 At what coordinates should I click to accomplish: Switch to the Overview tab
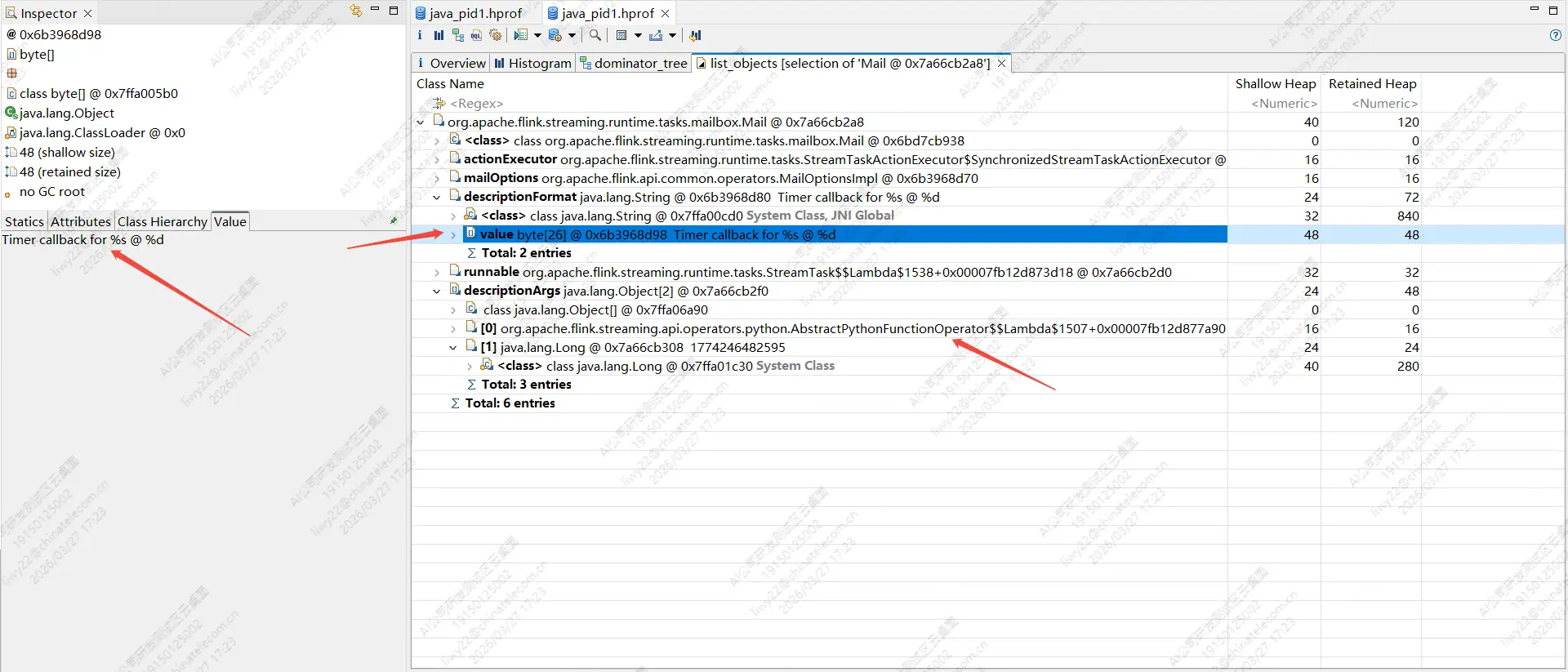click(451, 63)
